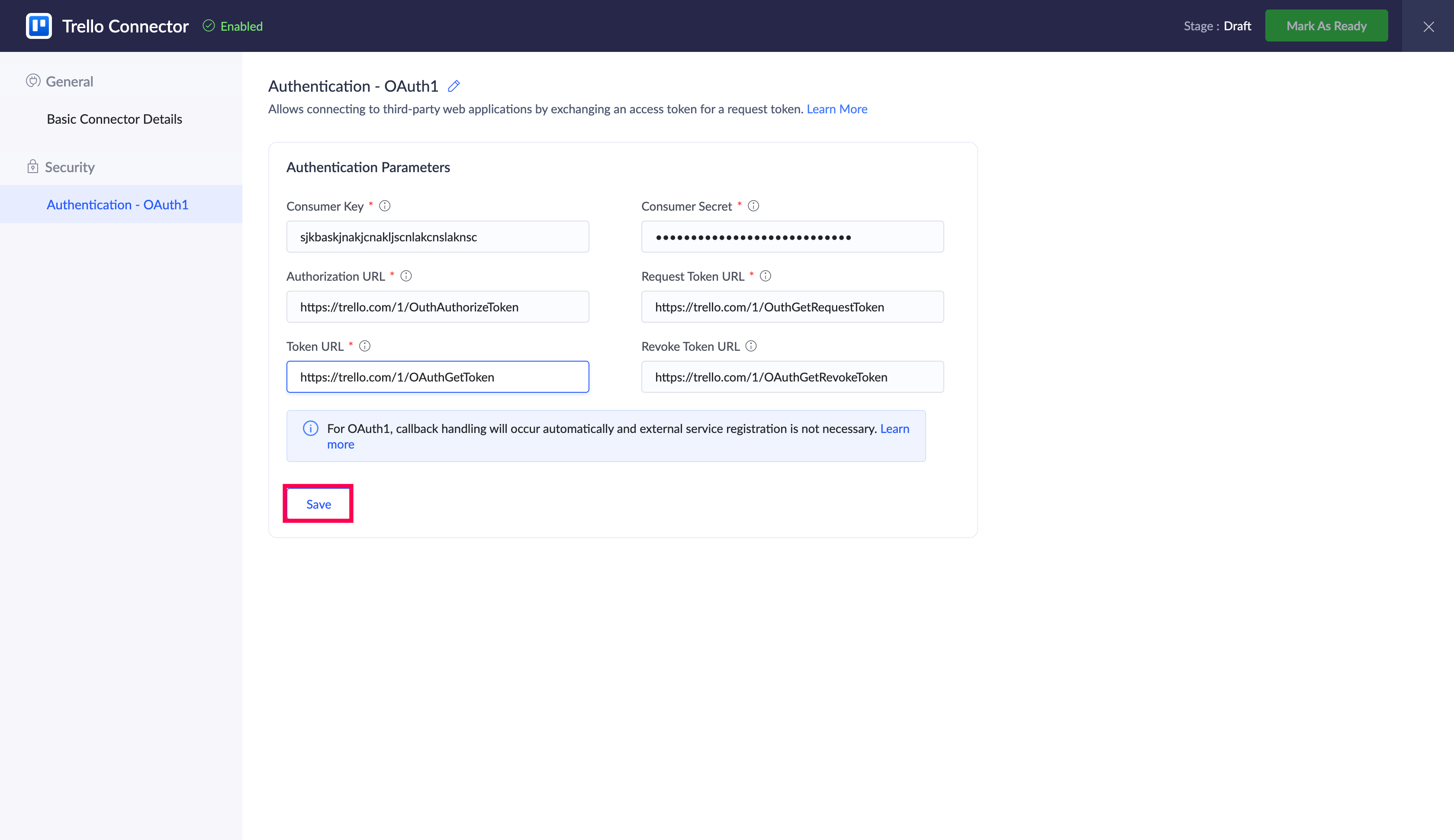Click the Authorization URL info icon
This screenshot has height=840, width=1454.
tap(406, 276)
